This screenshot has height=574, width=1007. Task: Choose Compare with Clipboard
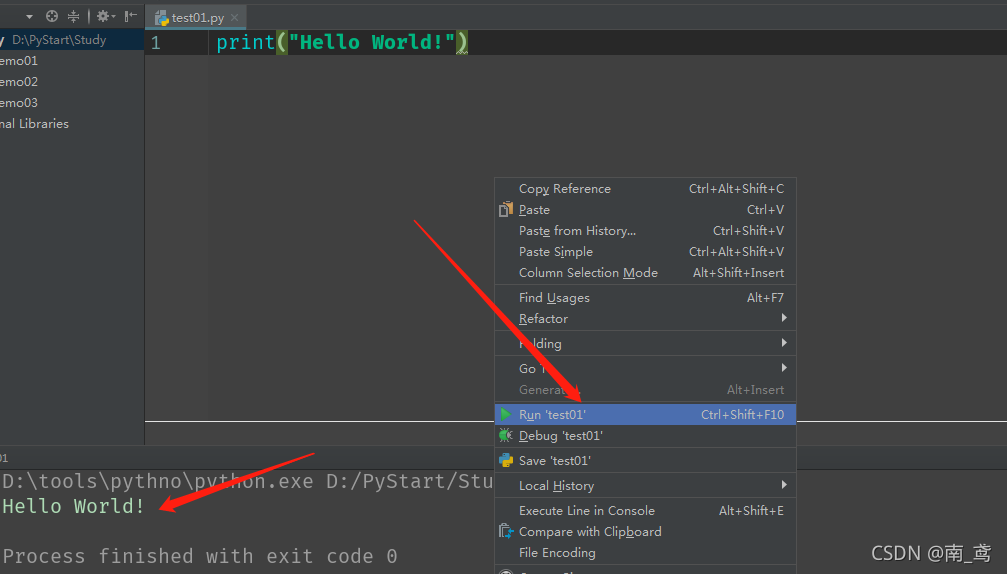(645, 532)
